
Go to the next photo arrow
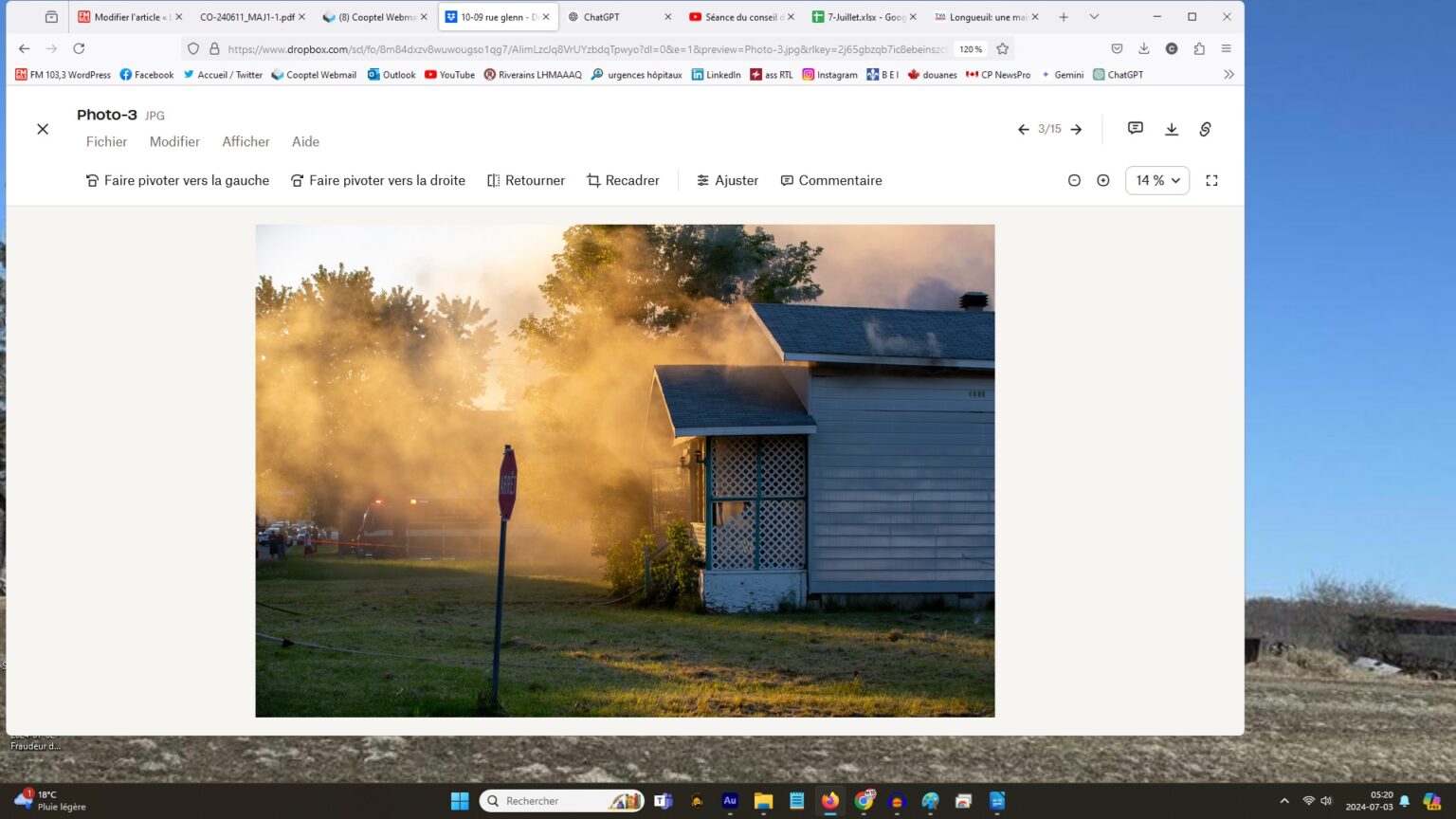pos(1076,130)
